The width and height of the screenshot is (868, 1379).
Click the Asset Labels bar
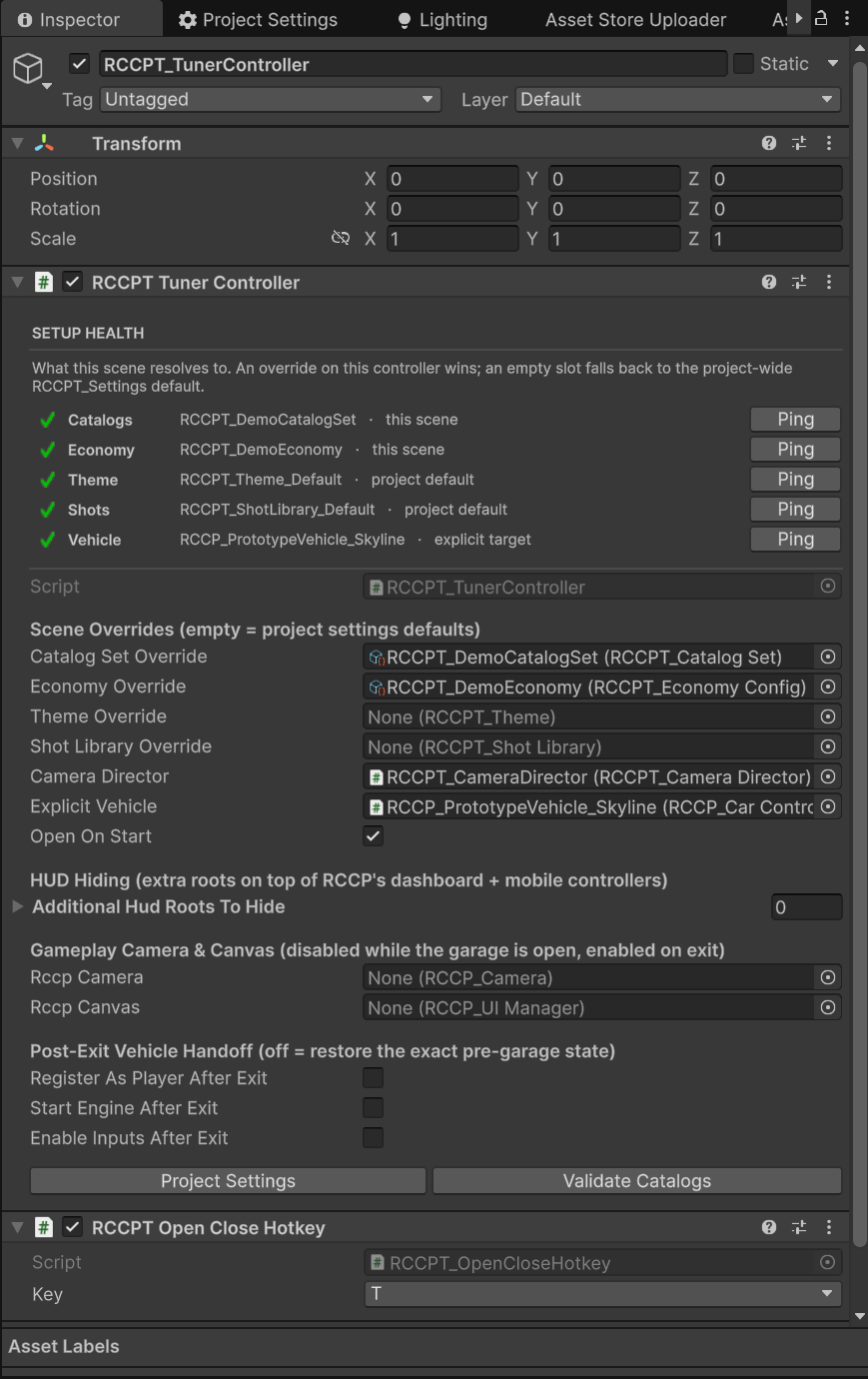click(x=434, y=1346)
